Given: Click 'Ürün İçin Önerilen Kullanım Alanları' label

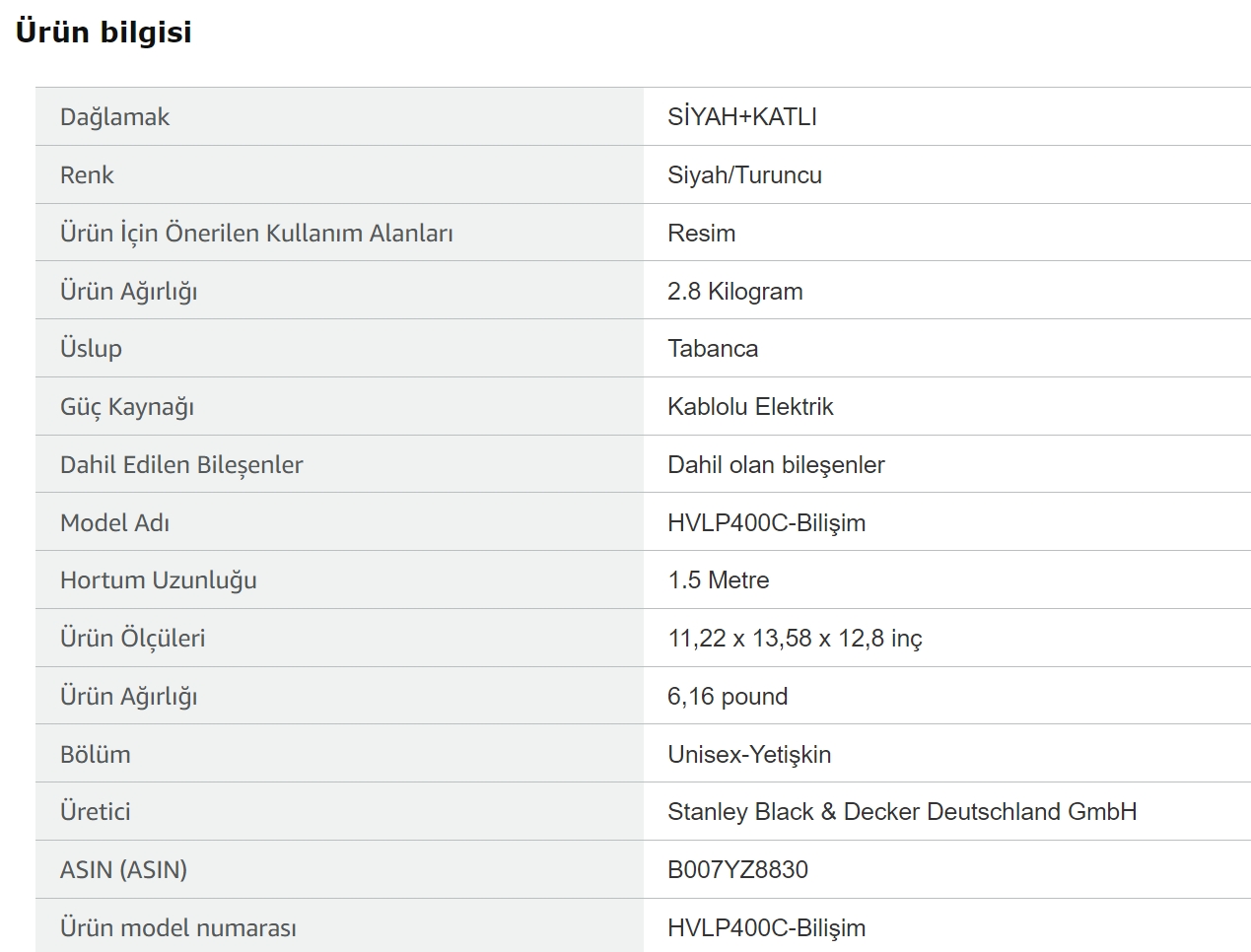Looking at the screenshot, I should tap(256, 234).
